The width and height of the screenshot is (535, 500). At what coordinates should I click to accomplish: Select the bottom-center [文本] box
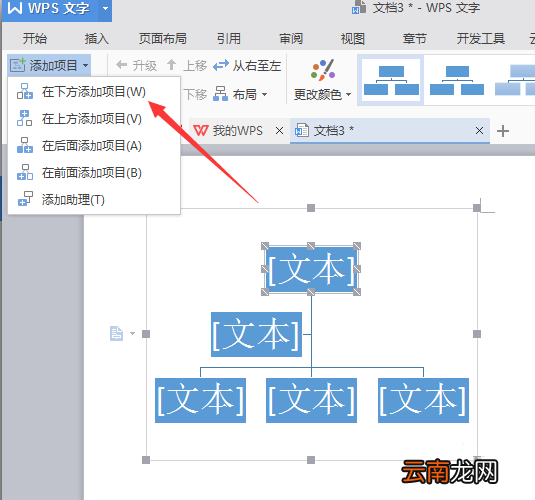point(311,400)
